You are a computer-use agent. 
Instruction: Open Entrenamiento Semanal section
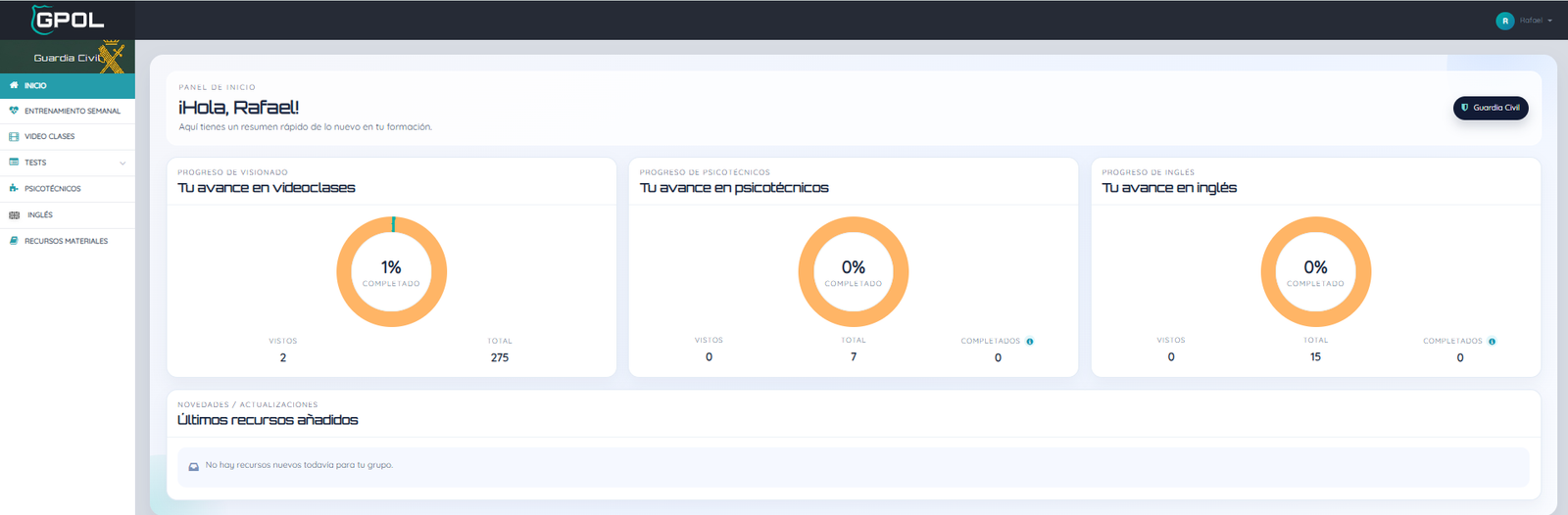(68, 111)
